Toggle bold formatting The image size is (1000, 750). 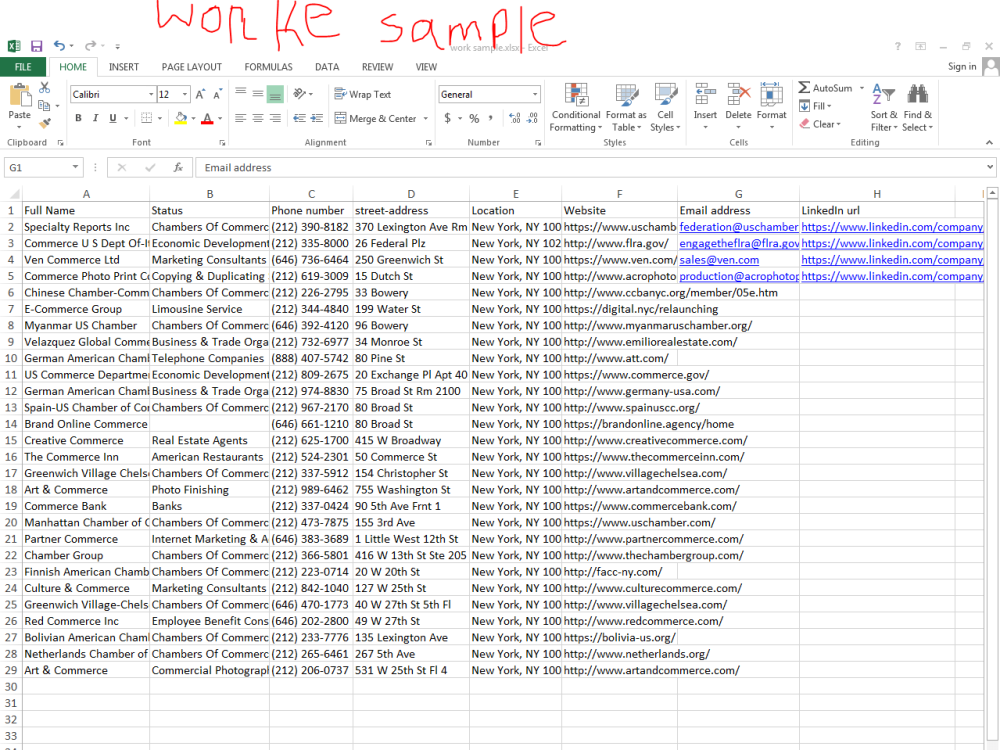tap(78, 118)
